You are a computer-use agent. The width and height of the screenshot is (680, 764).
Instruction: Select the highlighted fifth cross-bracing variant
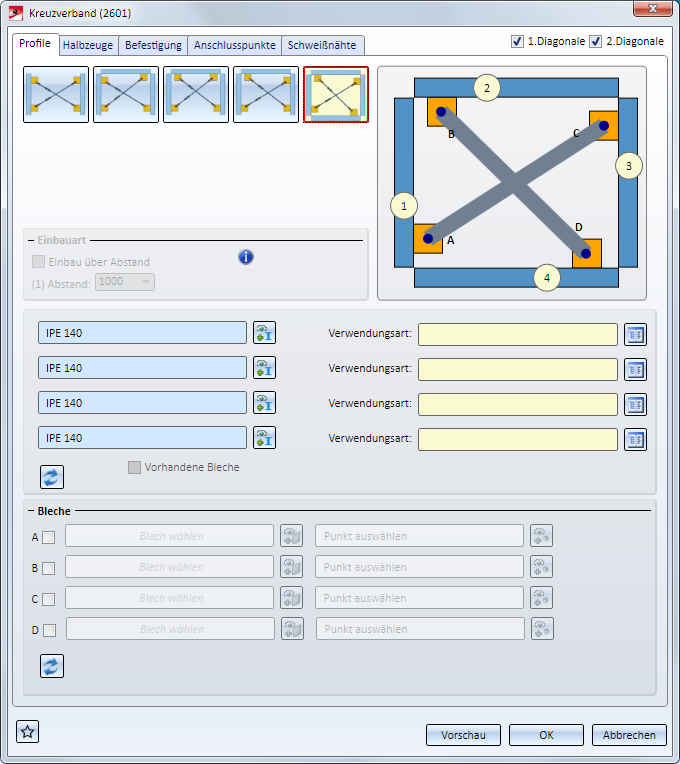(336, 95)
